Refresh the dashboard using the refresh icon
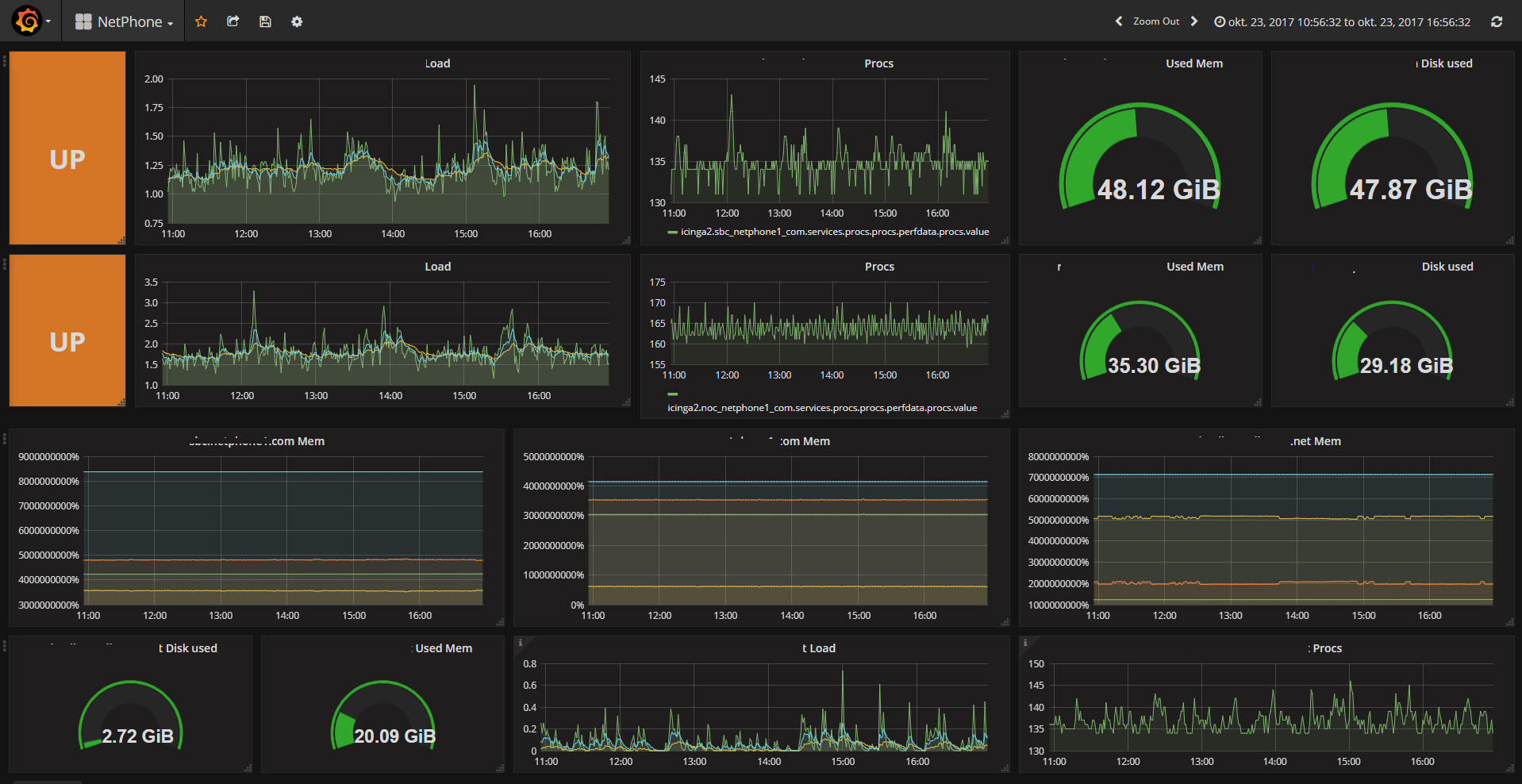Viewport: 1522px width, 784px height. click(1496, 21)
